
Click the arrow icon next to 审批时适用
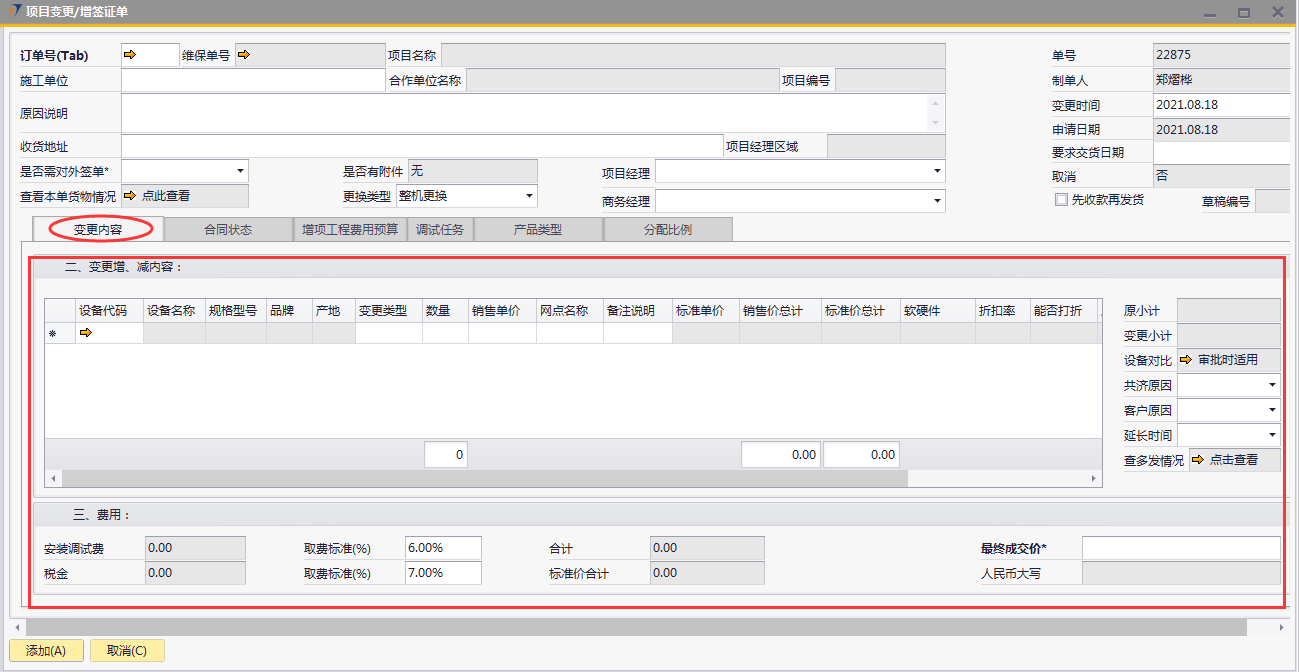point(1186,360)
